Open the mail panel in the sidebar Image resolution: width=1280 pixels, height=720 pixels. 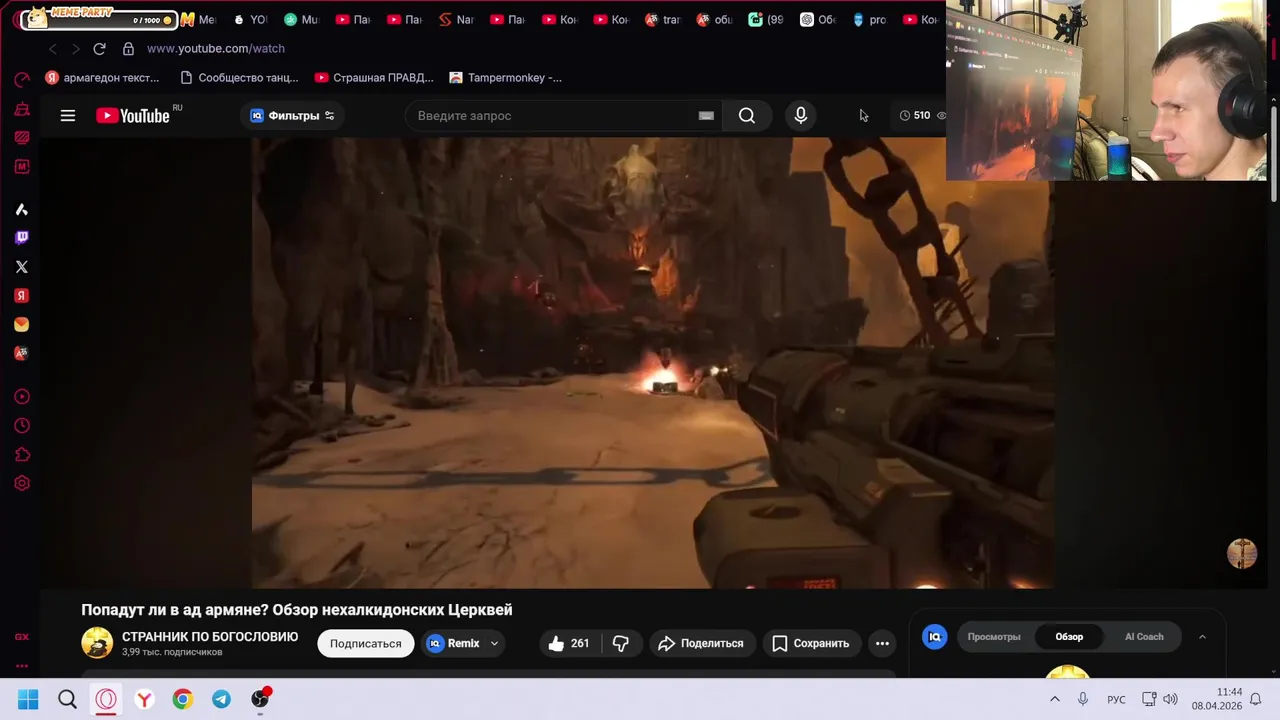[x=22, y=325]
